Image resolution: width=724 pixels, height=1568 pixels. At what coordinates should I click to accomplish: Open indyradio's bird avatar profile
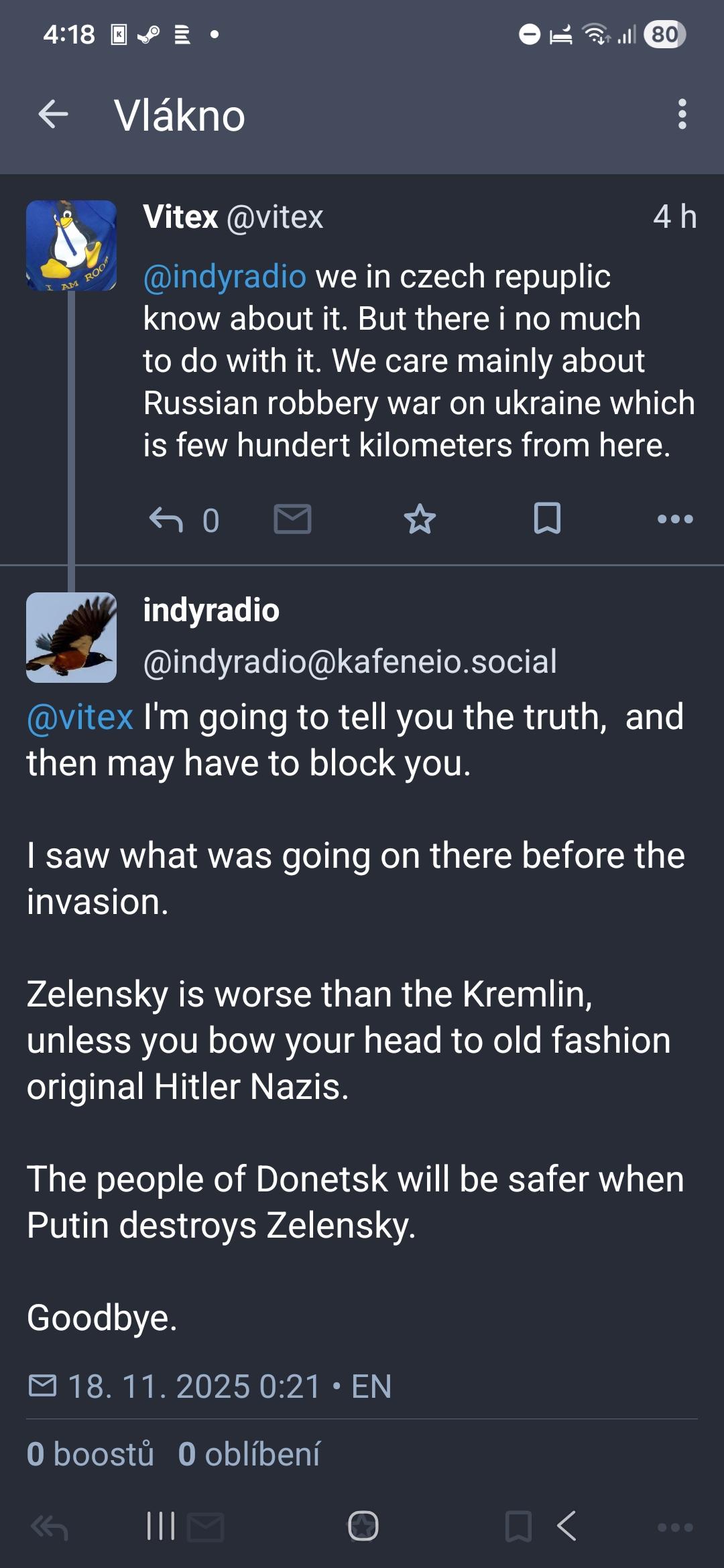click(71, 637)
